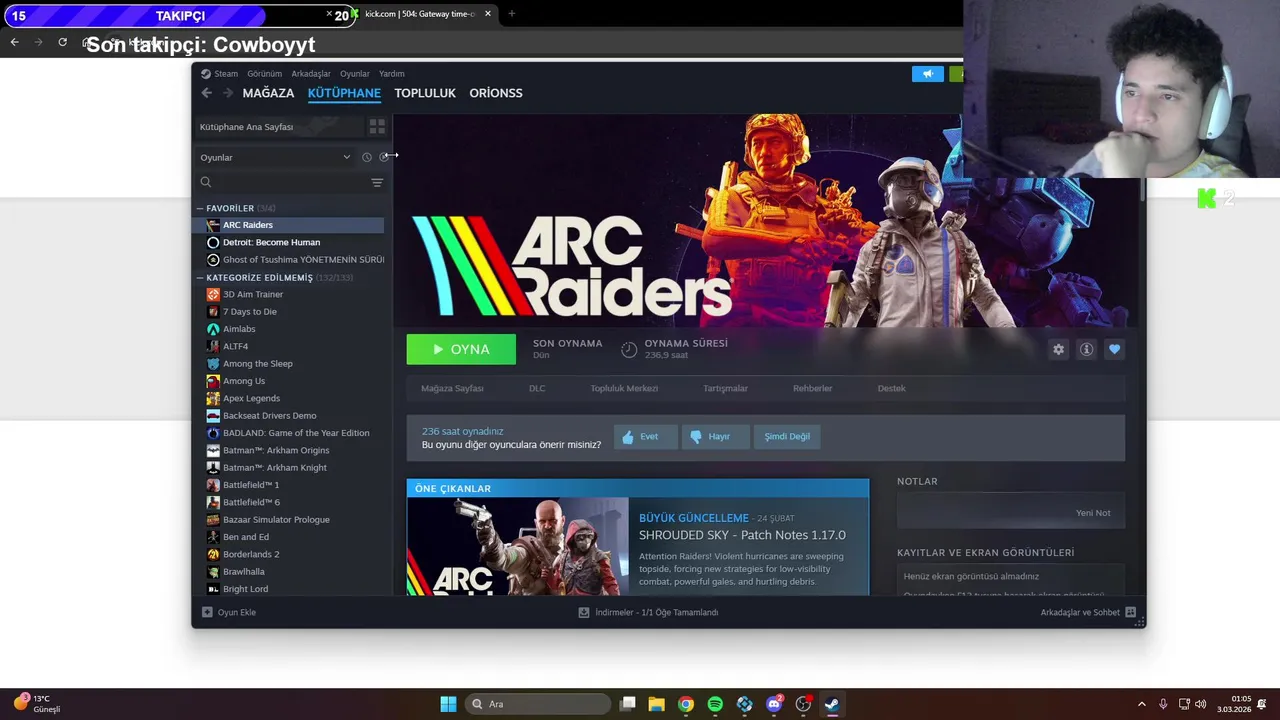
Task: Click the Yeni Not button
Action: click(1092, 513)
